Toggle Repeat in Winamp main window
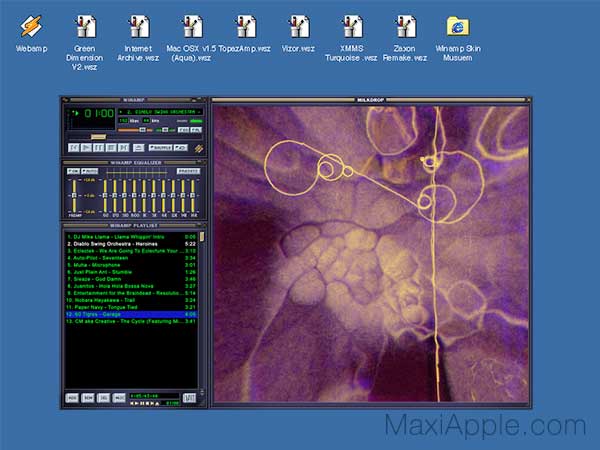The width and height of the screenshot is (600, 450). [x=181, y=148]
